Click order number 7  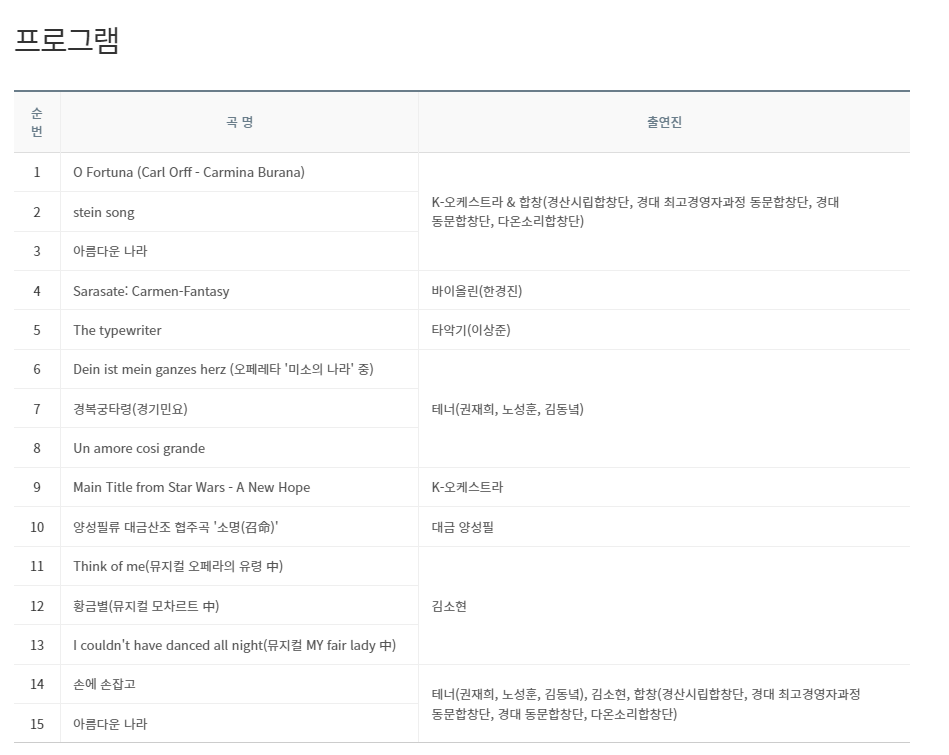(x=37, y=409)
